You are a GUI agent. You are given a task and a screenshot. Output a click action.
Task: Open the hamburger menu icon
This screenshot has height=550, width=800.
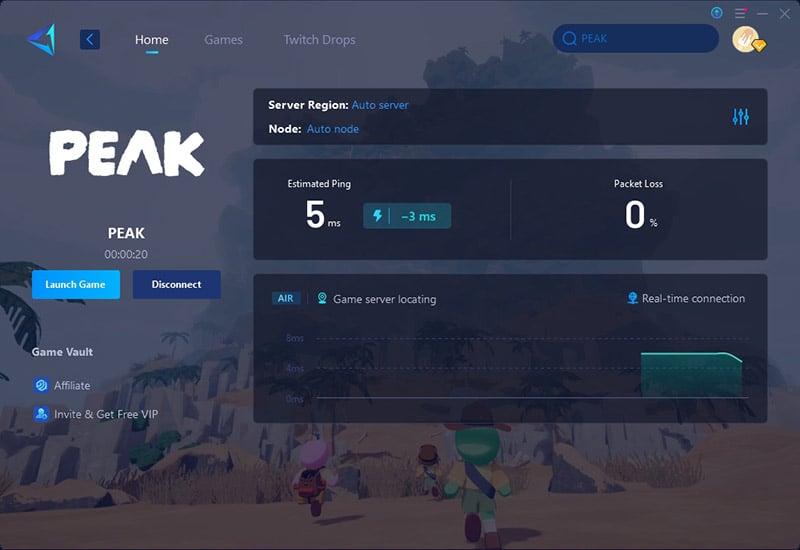click(740, 13)
